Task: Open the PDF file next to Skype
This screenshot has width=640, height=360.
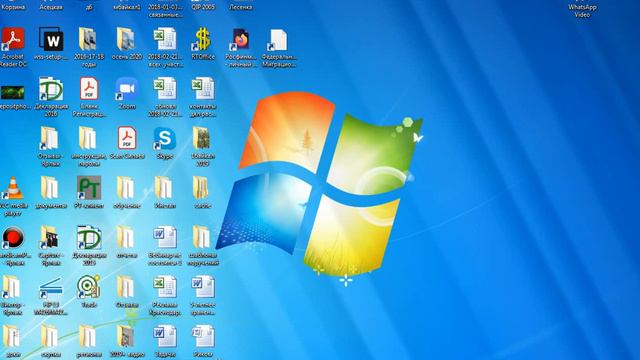Action: point(127,139)
